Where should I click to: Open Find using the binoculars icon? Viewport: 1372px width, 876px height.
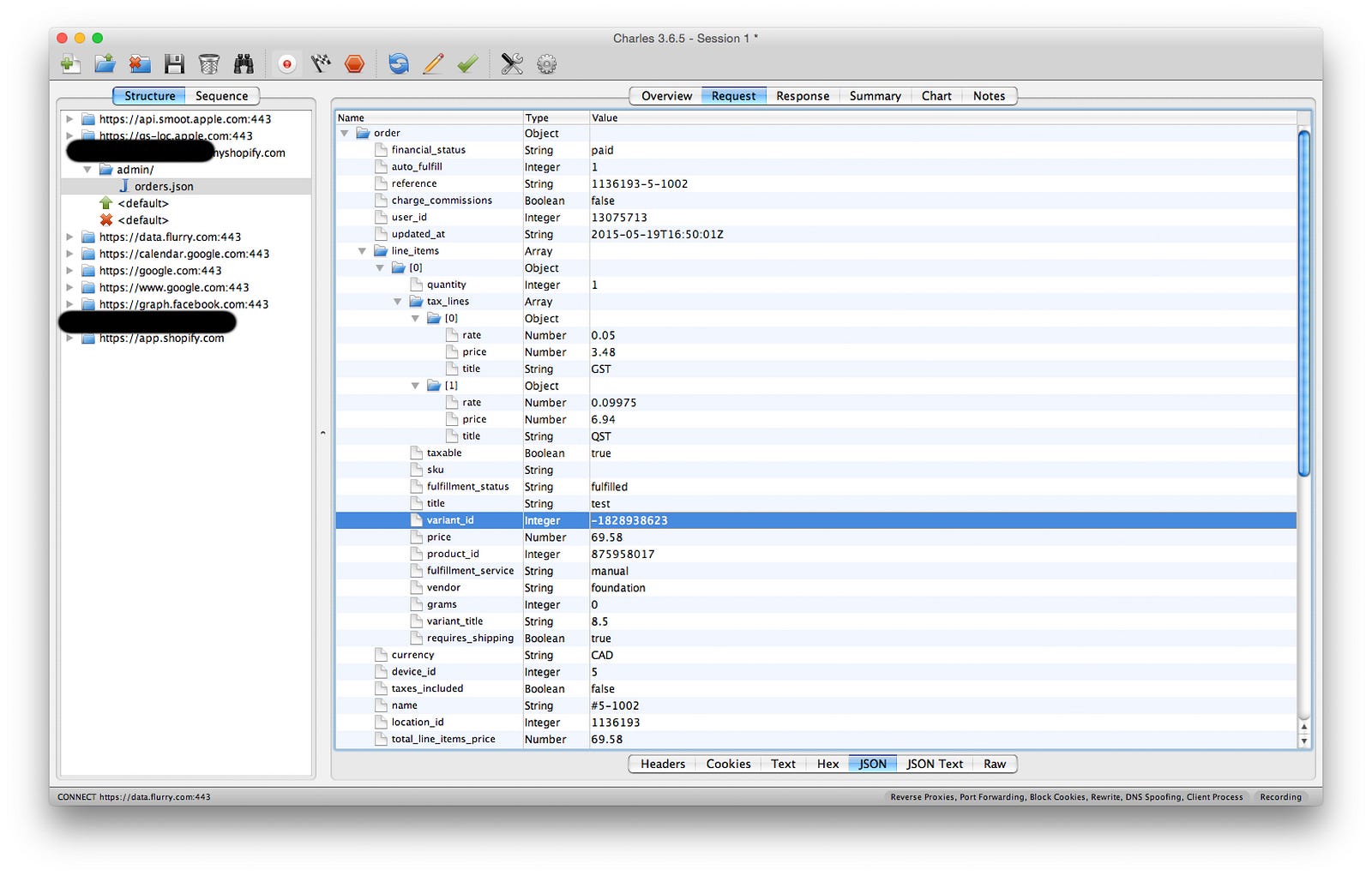[244, 63]
